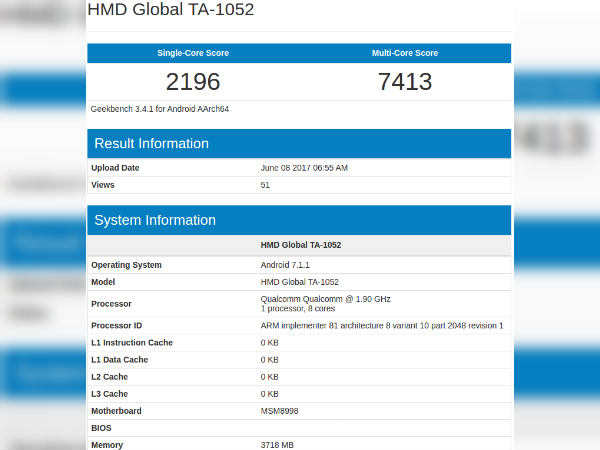Click the 'Android 7.1.1' value
The width and height of the screenshot is (600, 450).
pos(285,265)
